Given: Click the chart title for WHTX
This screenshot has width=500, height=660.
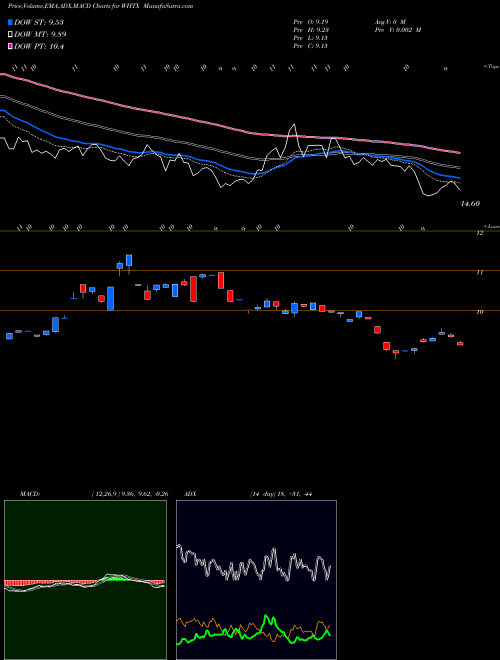Looking at the screenshot, I should (x=101, y=6).
